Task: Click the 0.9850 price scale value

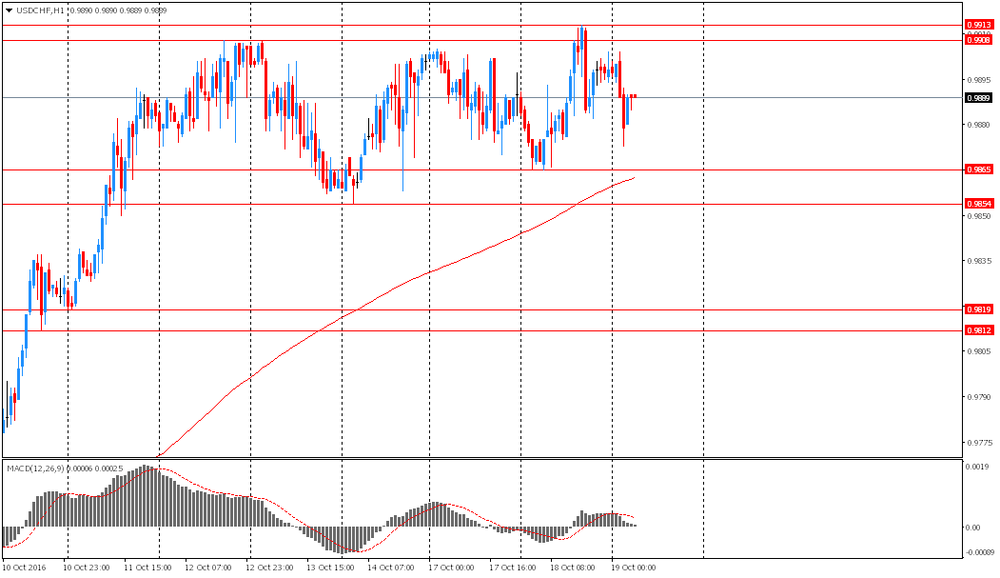Action: (977, 216)
